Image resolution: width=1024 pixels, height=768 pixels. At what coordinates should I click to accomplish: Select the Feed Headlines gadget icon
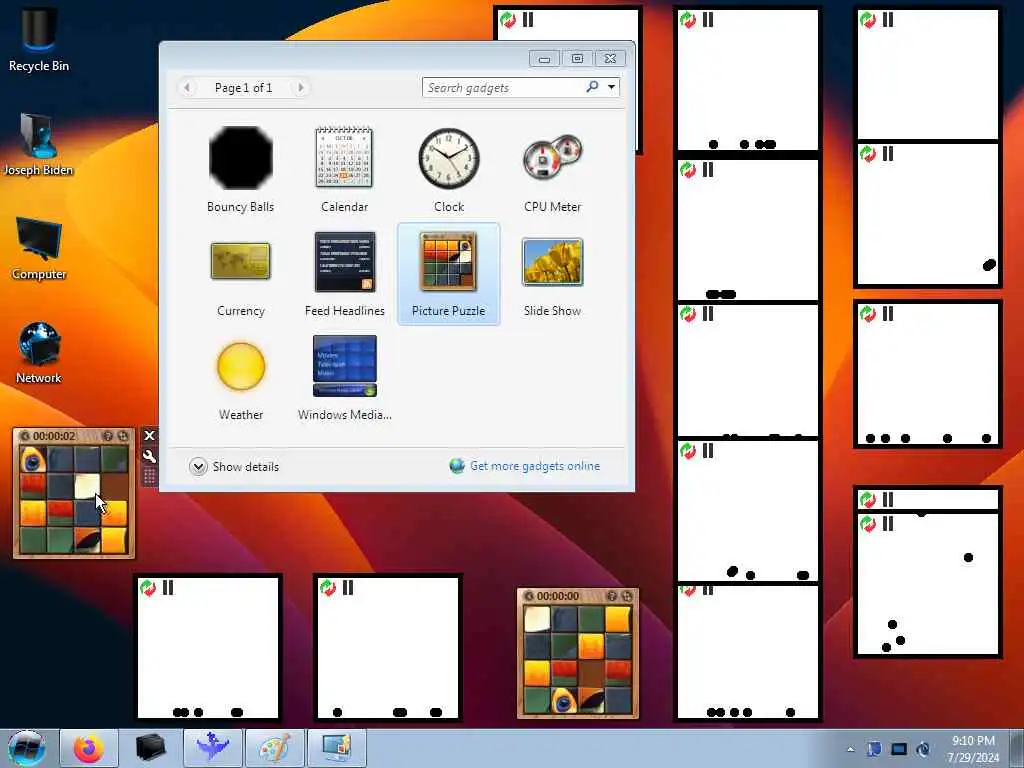[345, 262]
